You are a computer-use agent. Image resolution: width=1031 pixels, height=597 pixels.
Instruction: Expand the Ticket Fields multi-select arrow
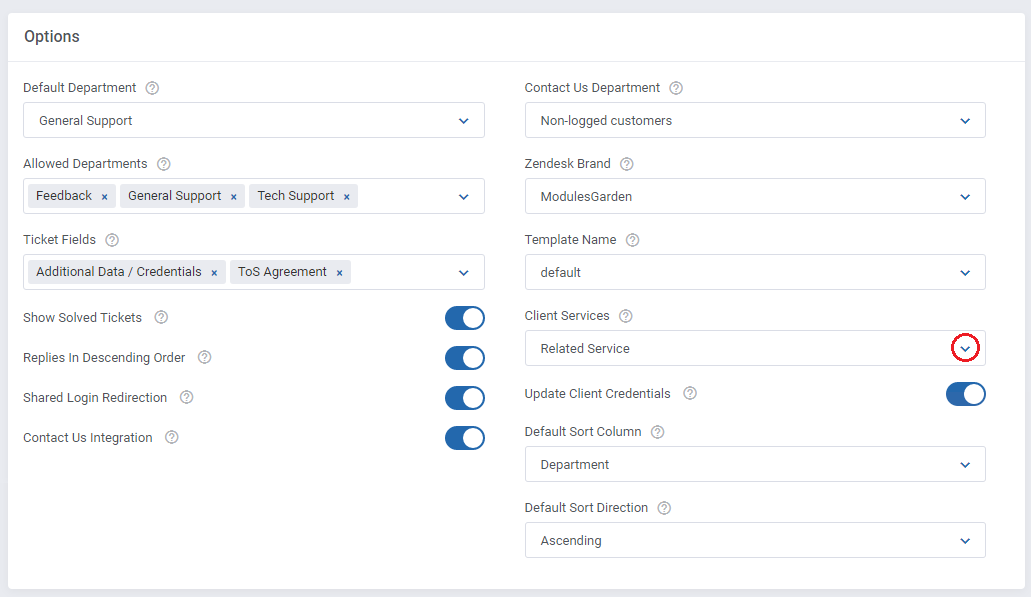[464, 273]
